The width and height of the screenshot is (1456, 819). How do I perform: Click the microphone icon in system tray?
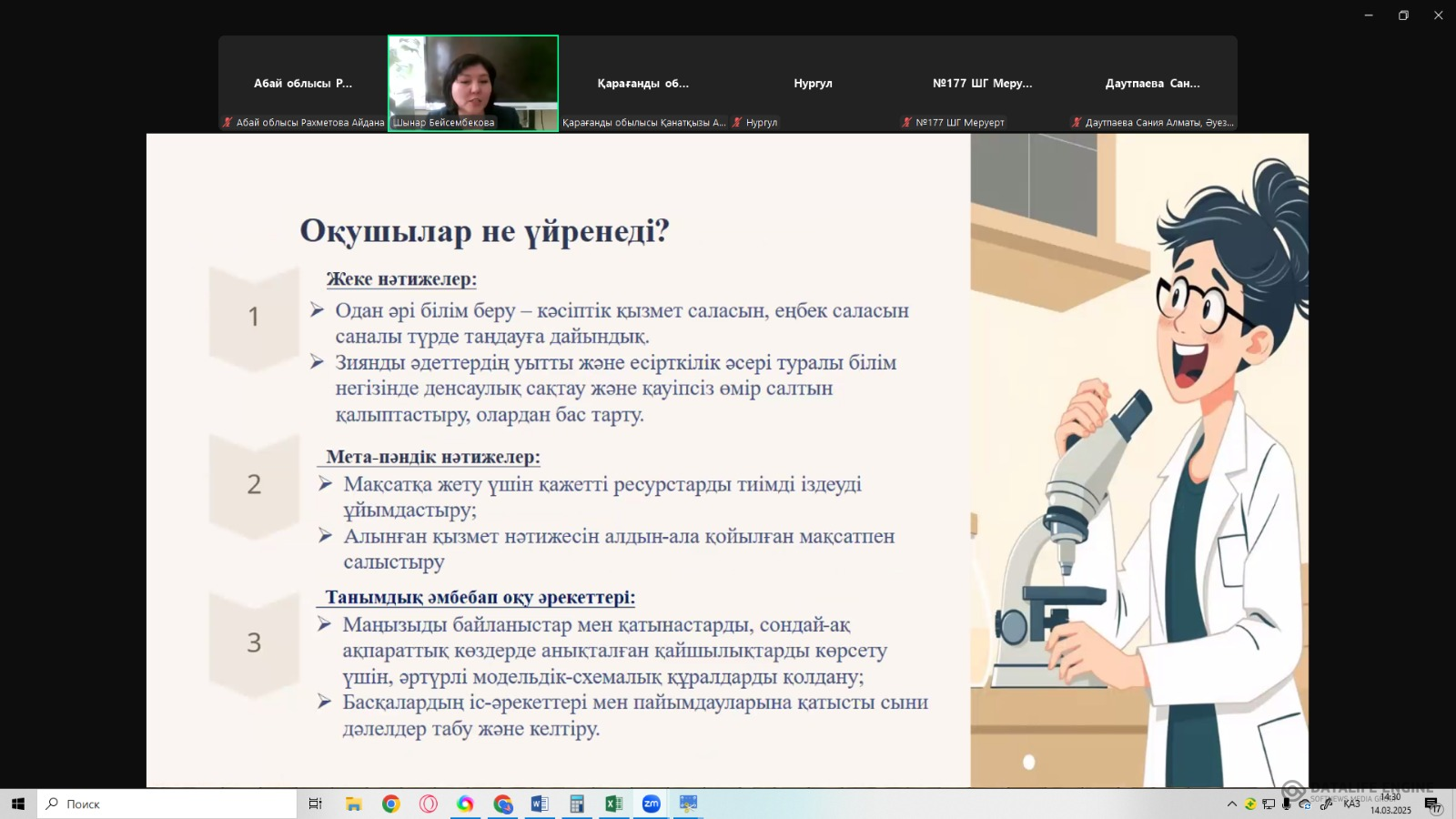coord(1286,804)
